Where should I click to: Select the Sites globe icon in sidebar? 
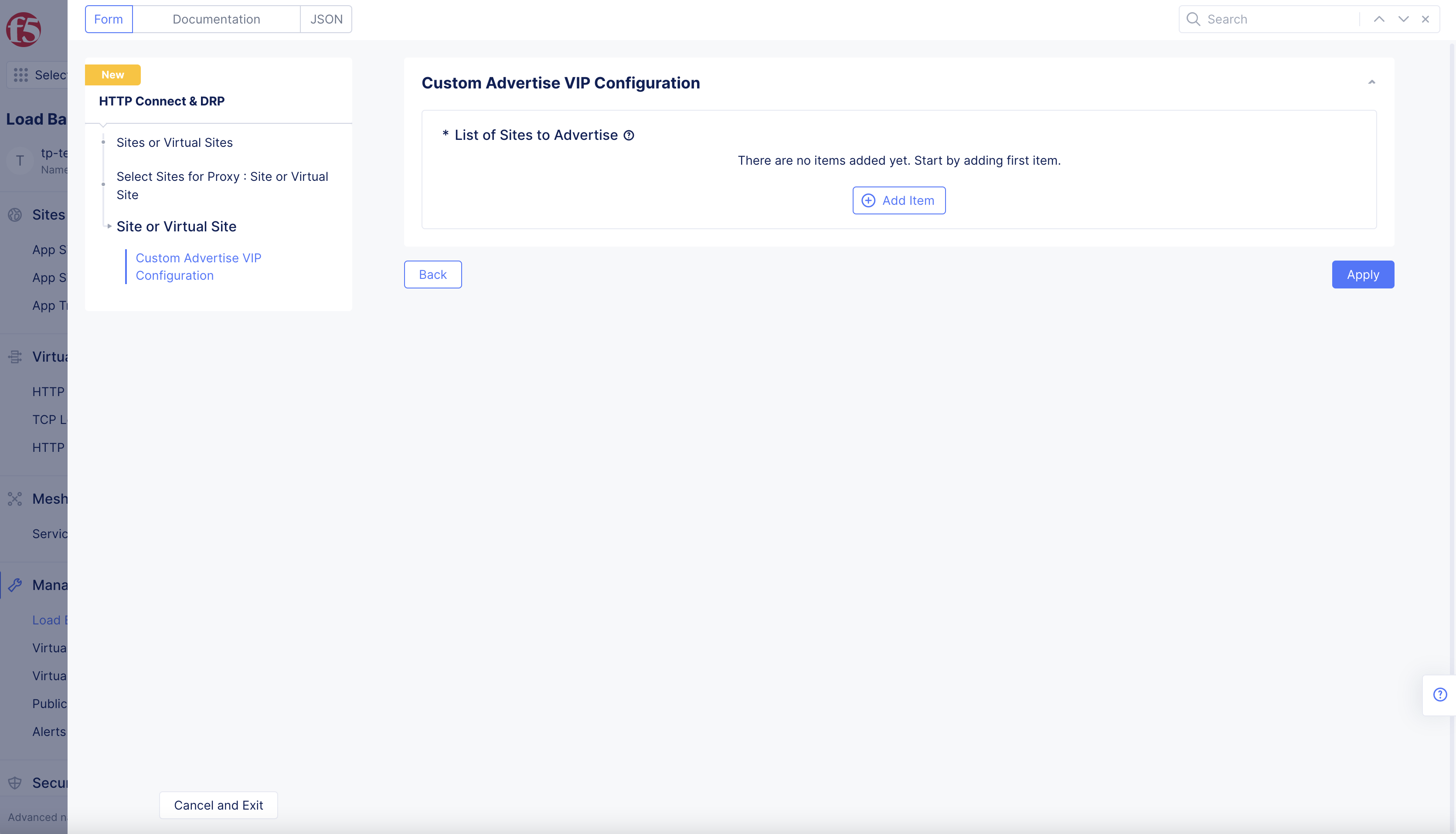click(15, 215)
